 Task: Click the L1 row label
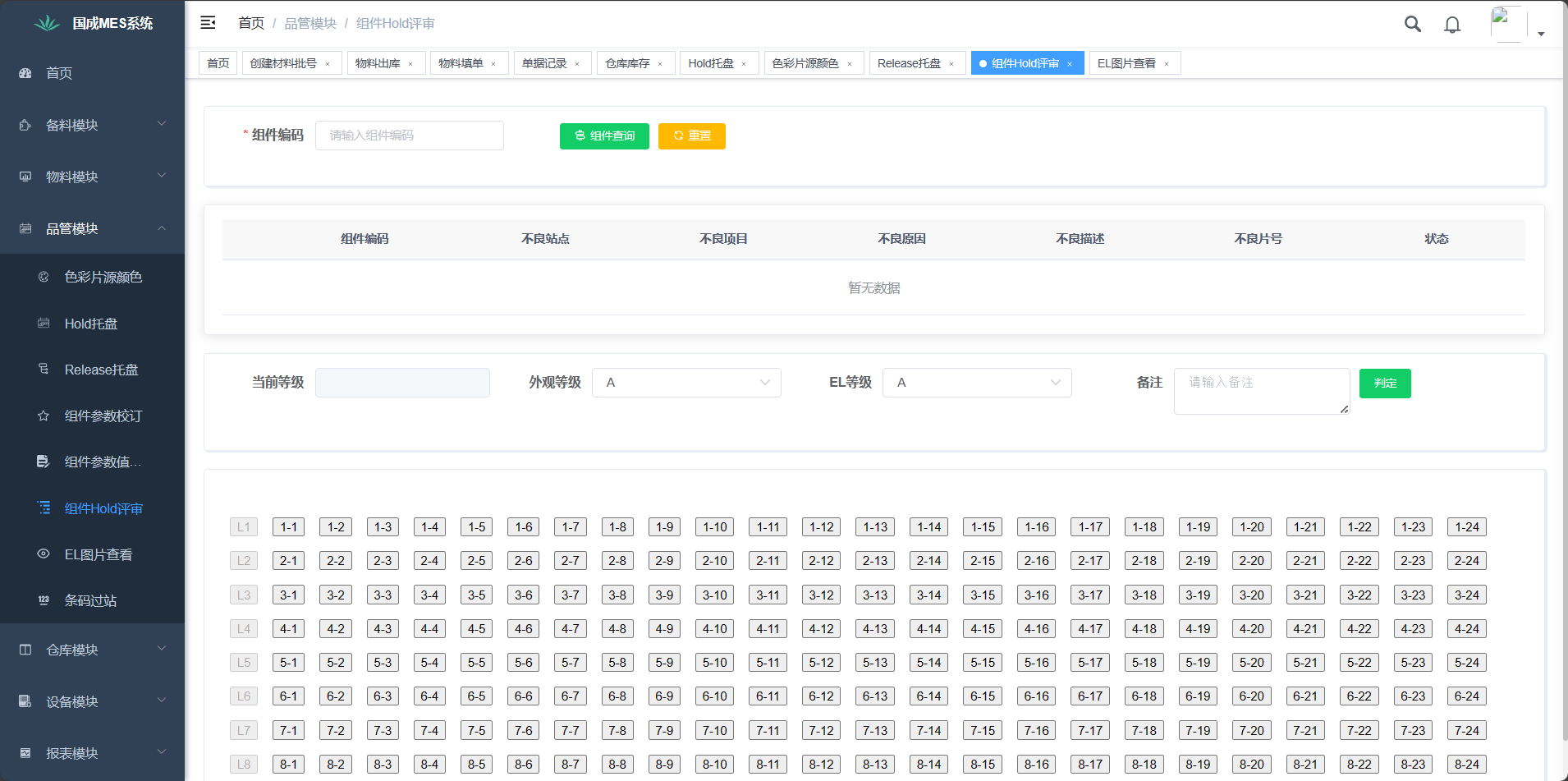point(244,527)
